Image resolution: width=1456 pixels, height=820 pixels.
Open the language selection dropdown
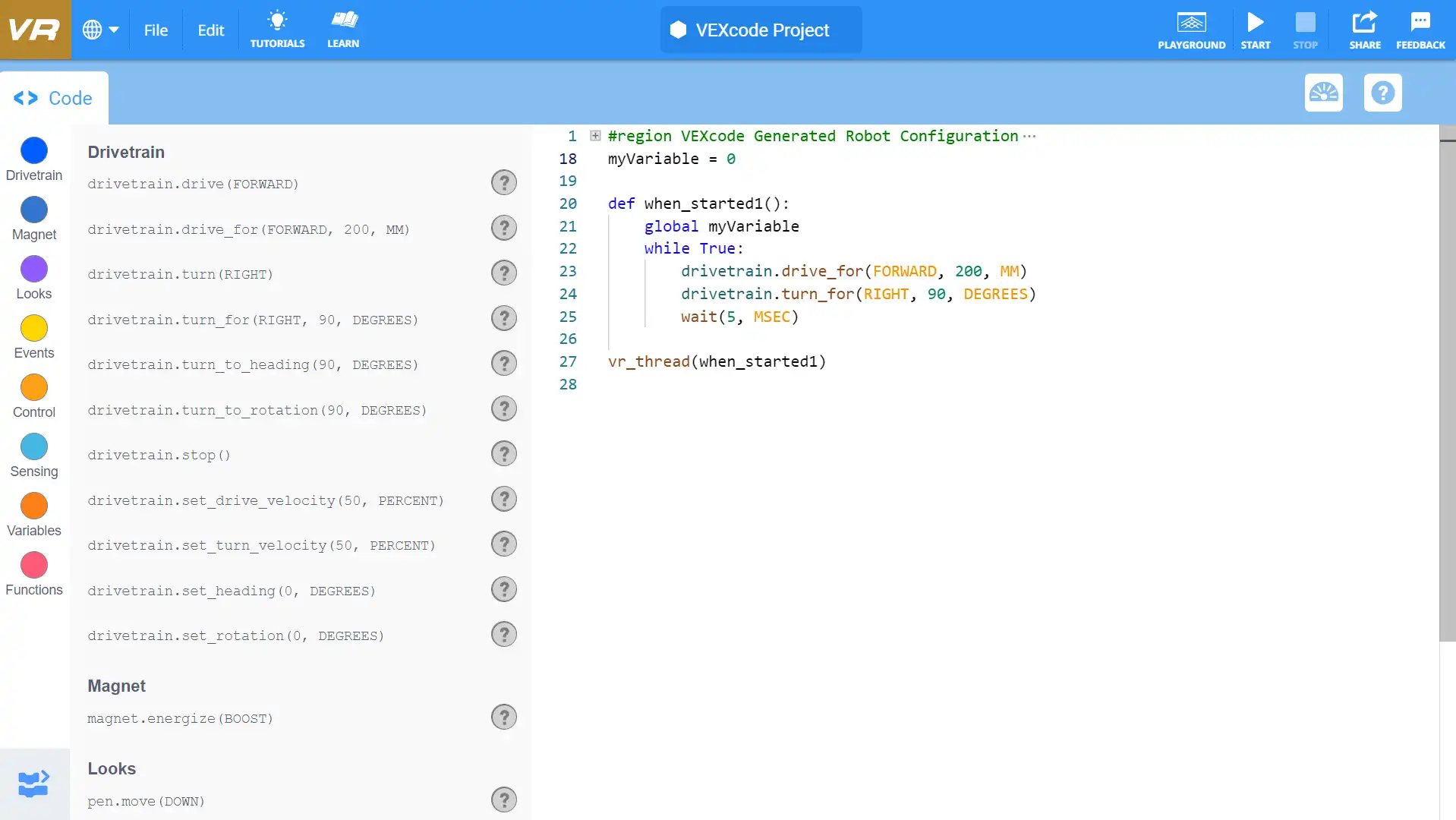point(101,30)
